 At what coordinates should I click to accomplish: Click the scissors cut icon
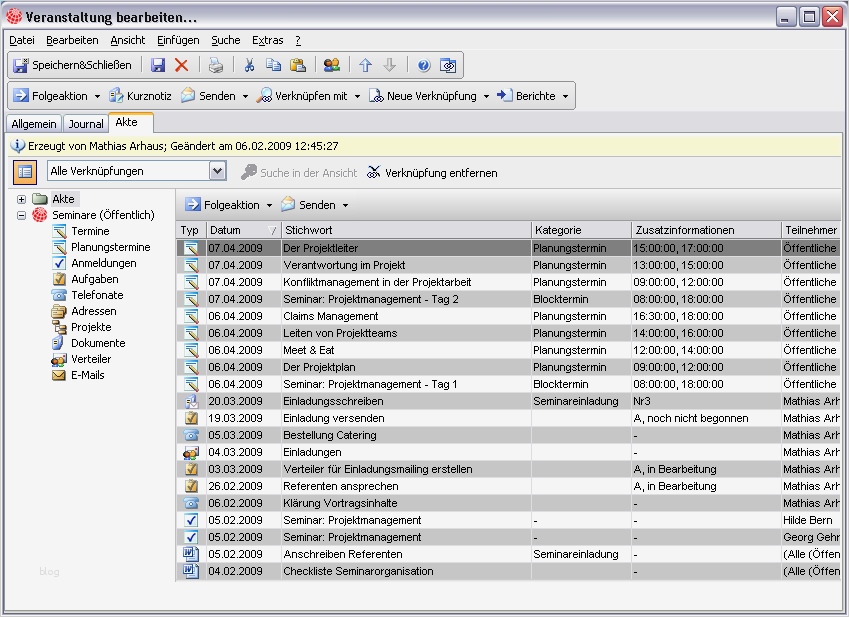[x=250, y=65]
